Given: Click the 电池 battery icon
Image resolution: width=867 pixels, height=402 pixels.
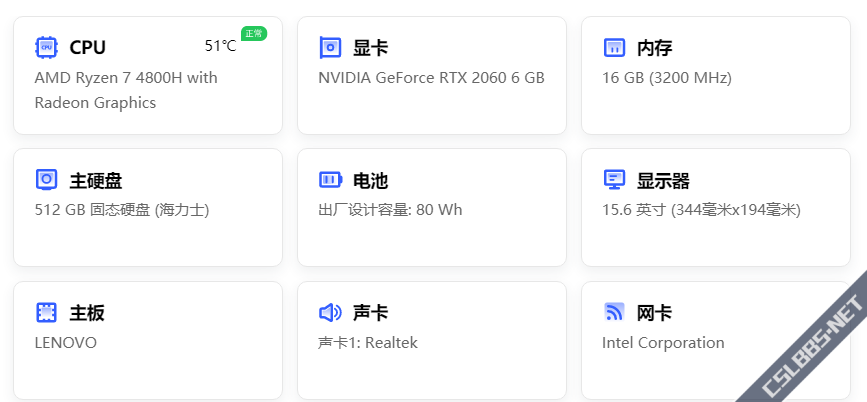Looking at the screenshot, I should tap(330, 180).
